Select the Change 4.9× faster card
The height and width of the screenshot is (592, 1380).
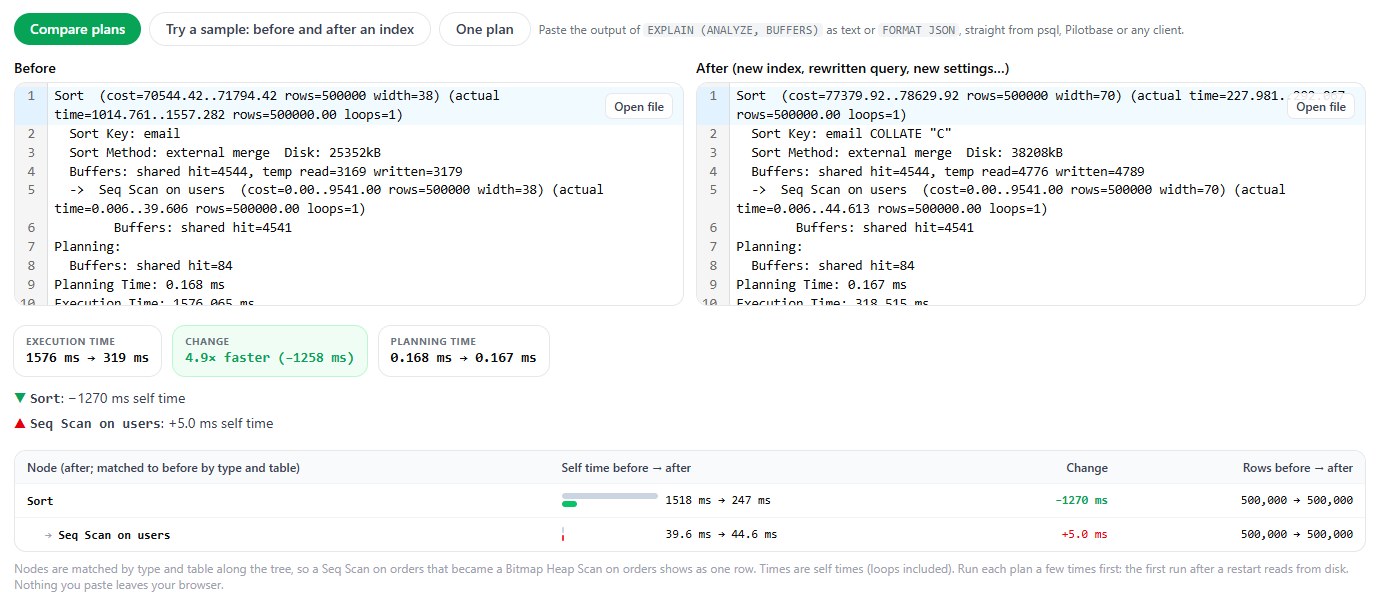pos(270,351)
